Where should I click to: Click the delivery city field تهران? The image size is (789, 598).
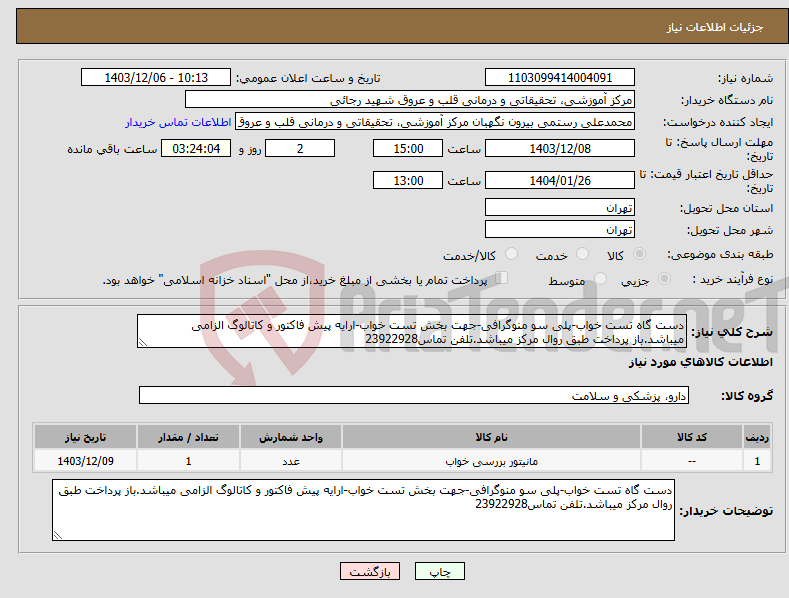click(x=560, y=230)
